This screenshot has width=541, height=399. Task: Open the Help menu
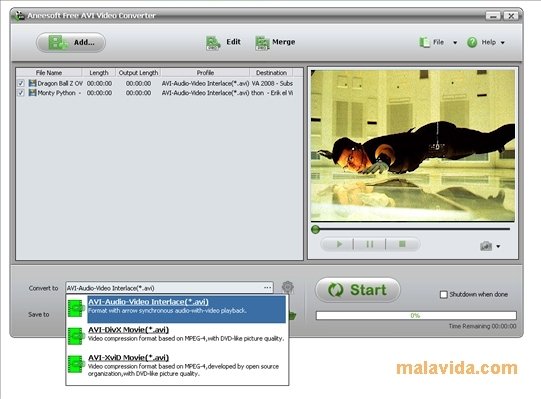pyautogui.click(x=486, y=42)
